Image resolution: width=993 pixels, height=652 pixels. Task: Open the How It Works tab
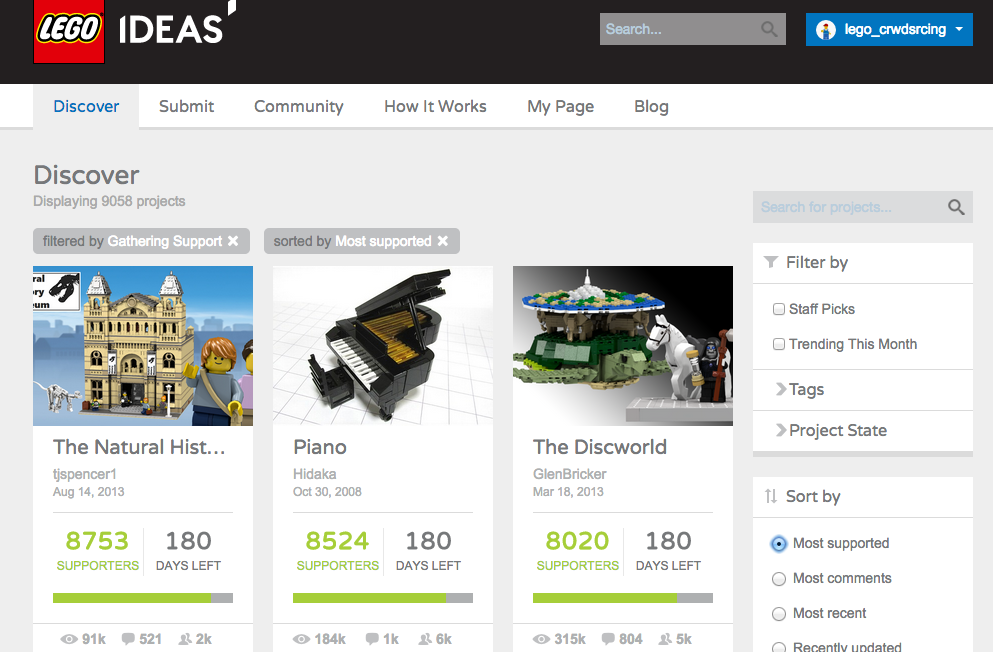tap(435, 106)
